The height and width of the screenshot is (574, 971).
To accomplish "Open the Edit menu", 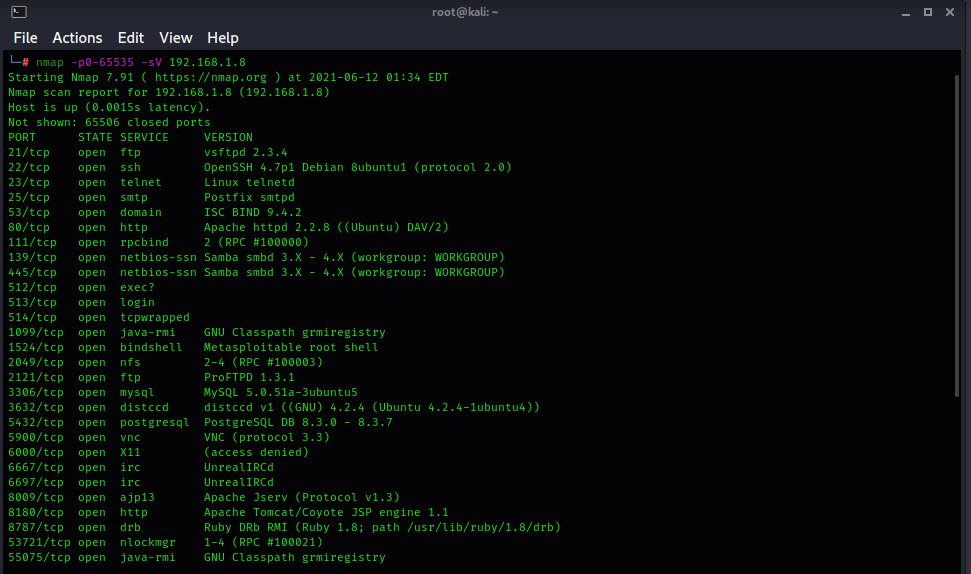I will pos(131,38).
